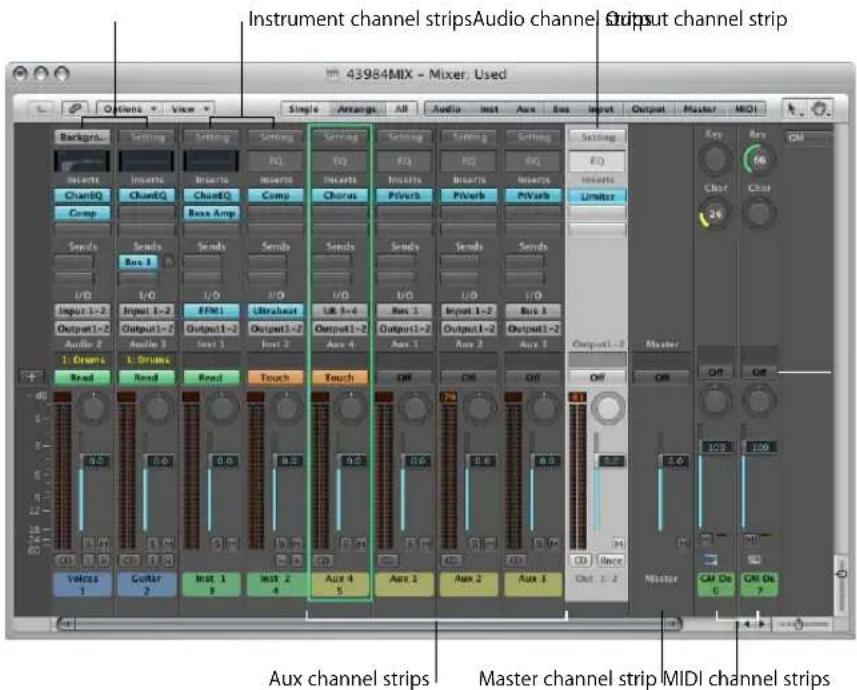Open the EQ thumbnail on Voices strip
The width and height of the screenshot is (857, 690).
(82, 161)
